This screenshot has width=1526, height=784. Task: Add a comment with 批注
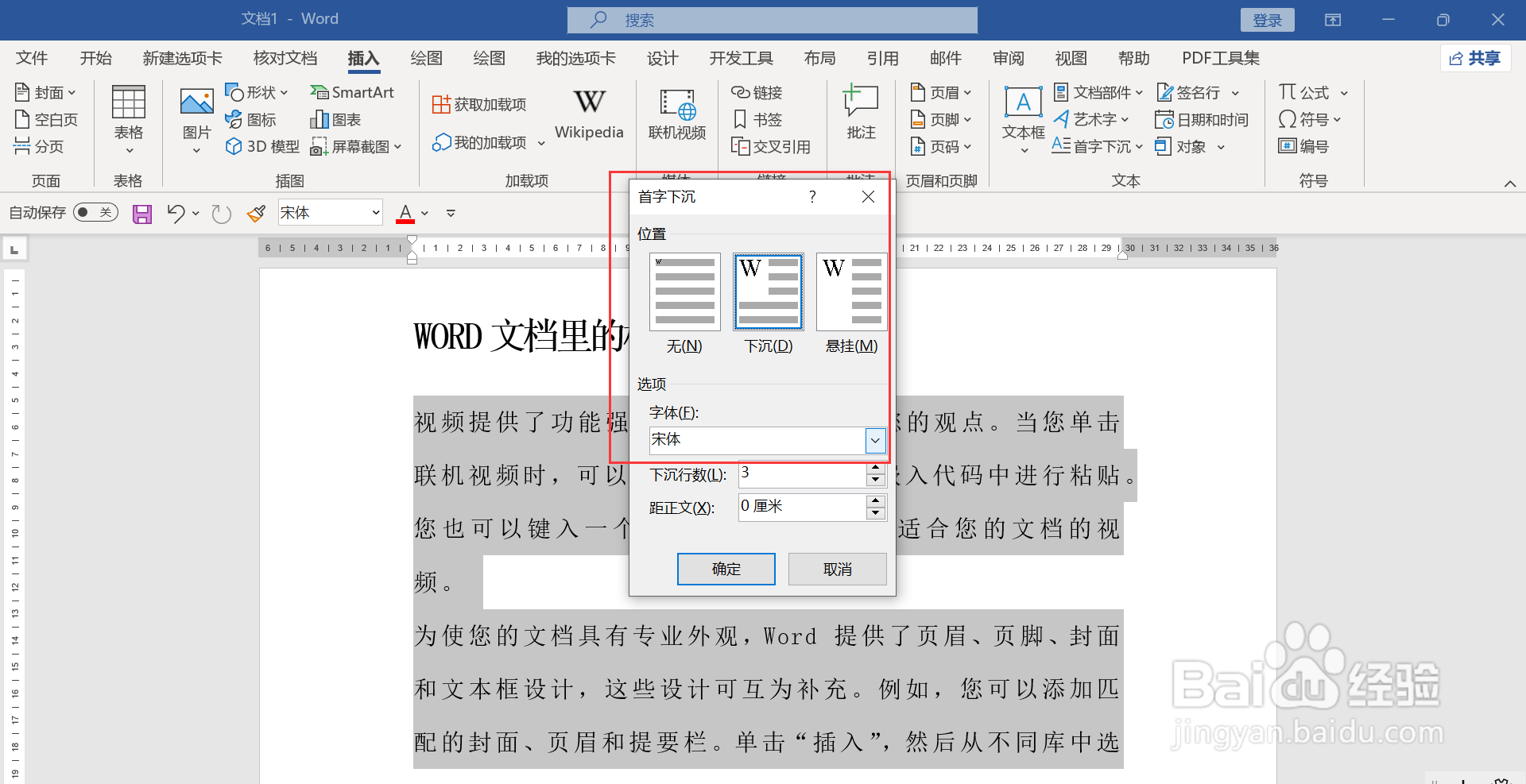861,114
